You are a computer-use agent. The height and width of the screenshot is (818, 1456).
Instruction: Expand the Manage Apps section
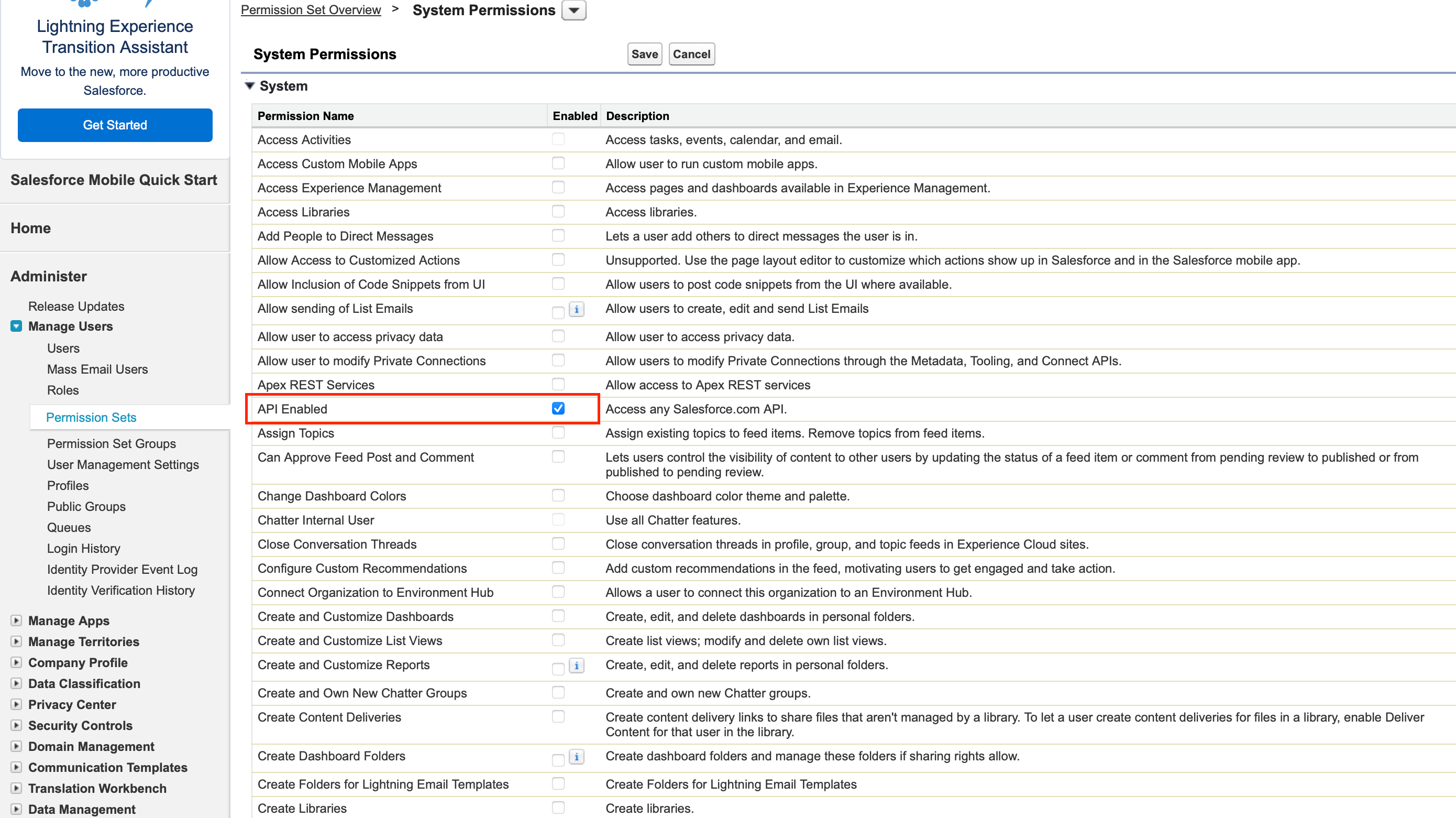pyautogui.click(x=16, y=620)
